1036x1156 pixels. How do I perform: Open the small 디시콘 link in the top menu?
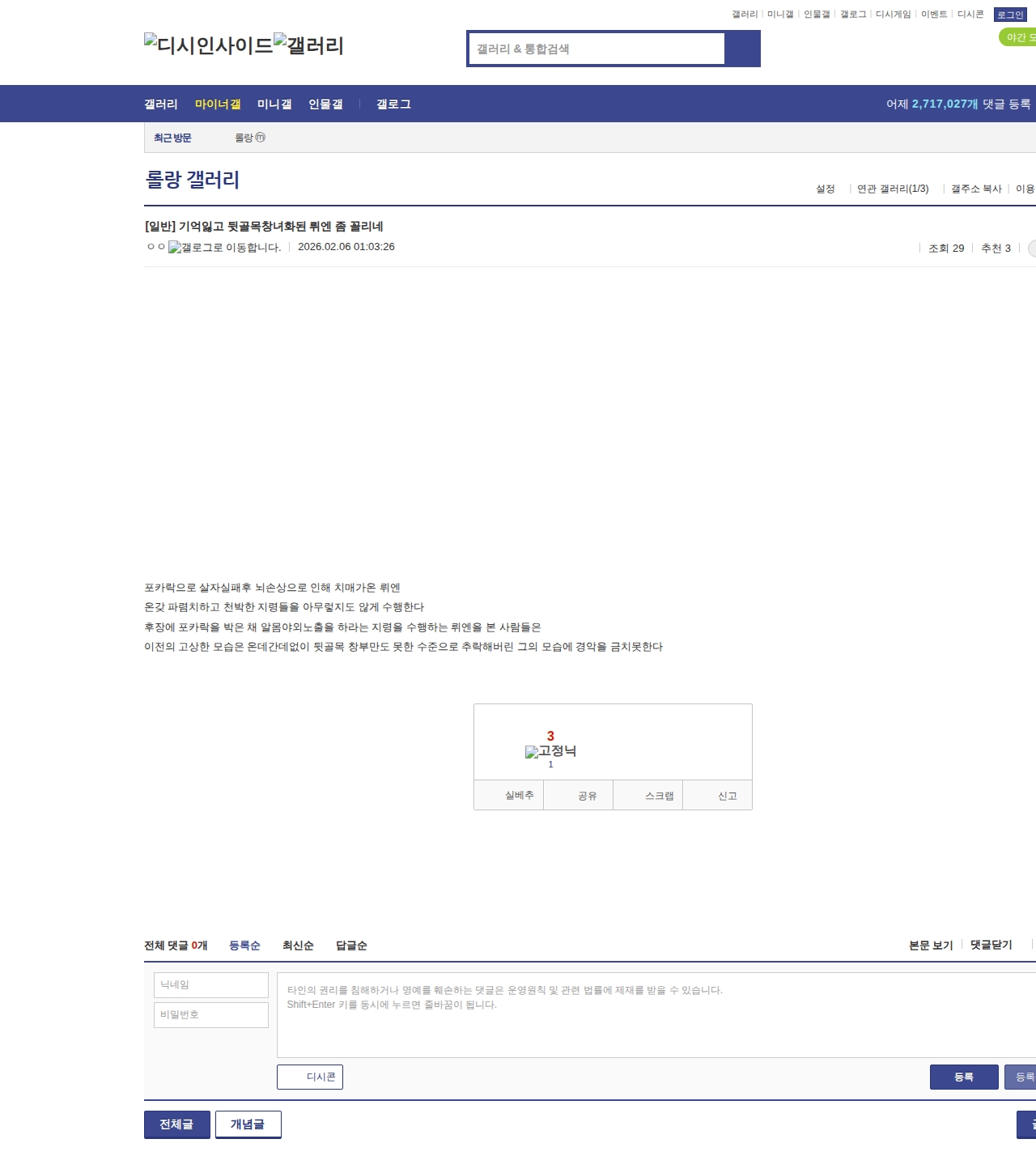click(x=970, y=15)
